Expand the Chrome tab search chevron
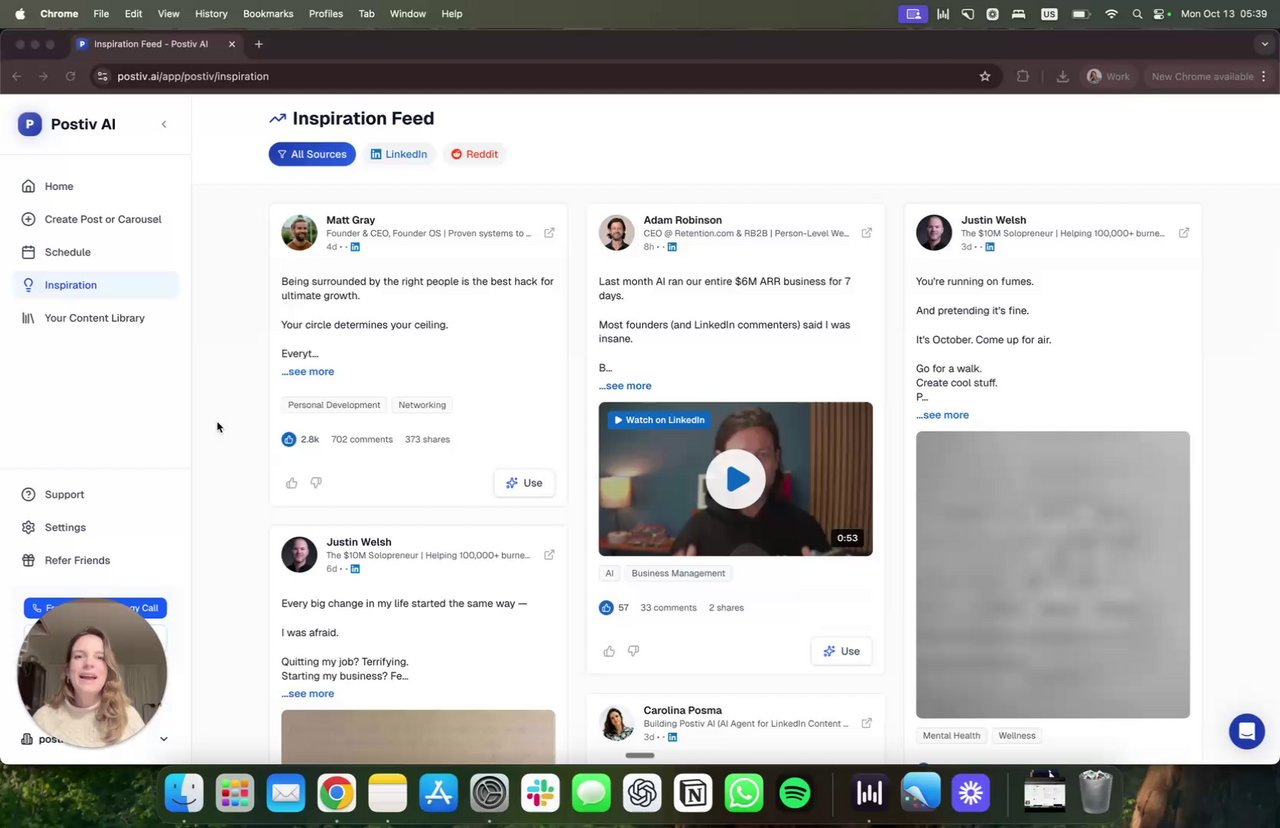 pos(1265,44)
